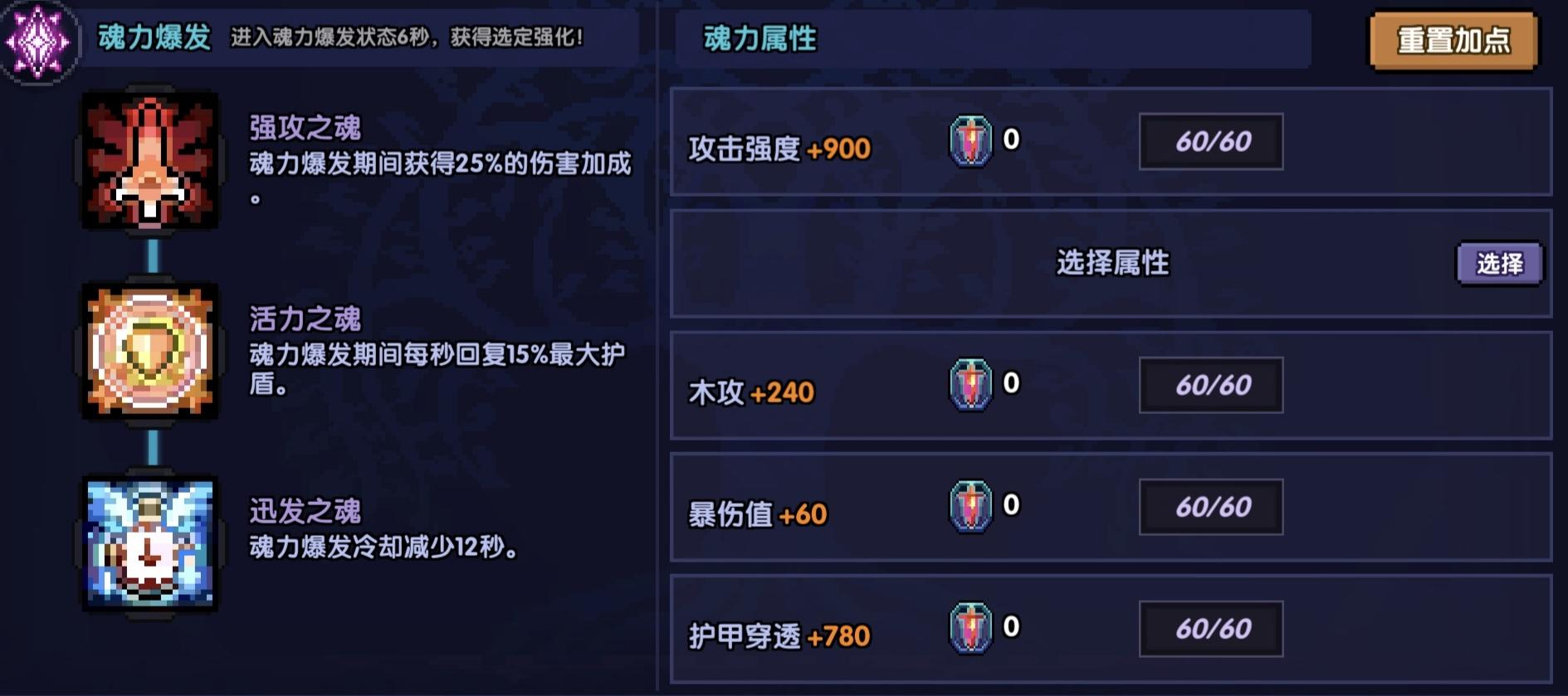The height and width of the screenshot is (696, 1568).
Task: Click the 魂力爆发 title label
Action: coord(154,37)
